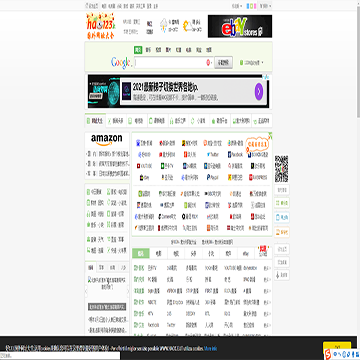The image size is (360, 360).
Task: Select the eBay tab in the lower section
Action: (246, 254)
